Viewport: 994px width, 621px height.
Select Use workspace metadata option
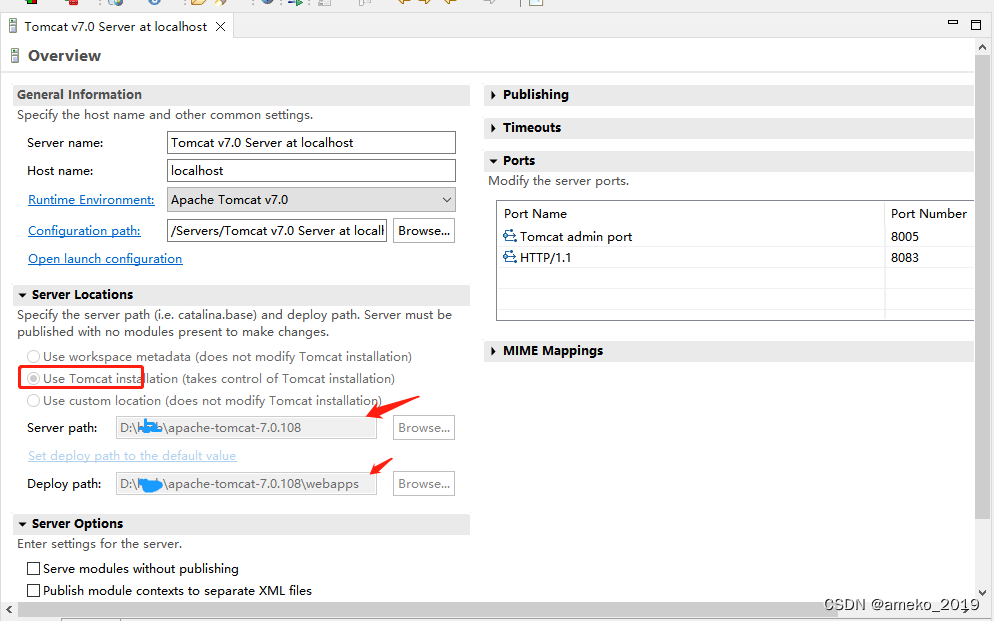tap(34, 356)
